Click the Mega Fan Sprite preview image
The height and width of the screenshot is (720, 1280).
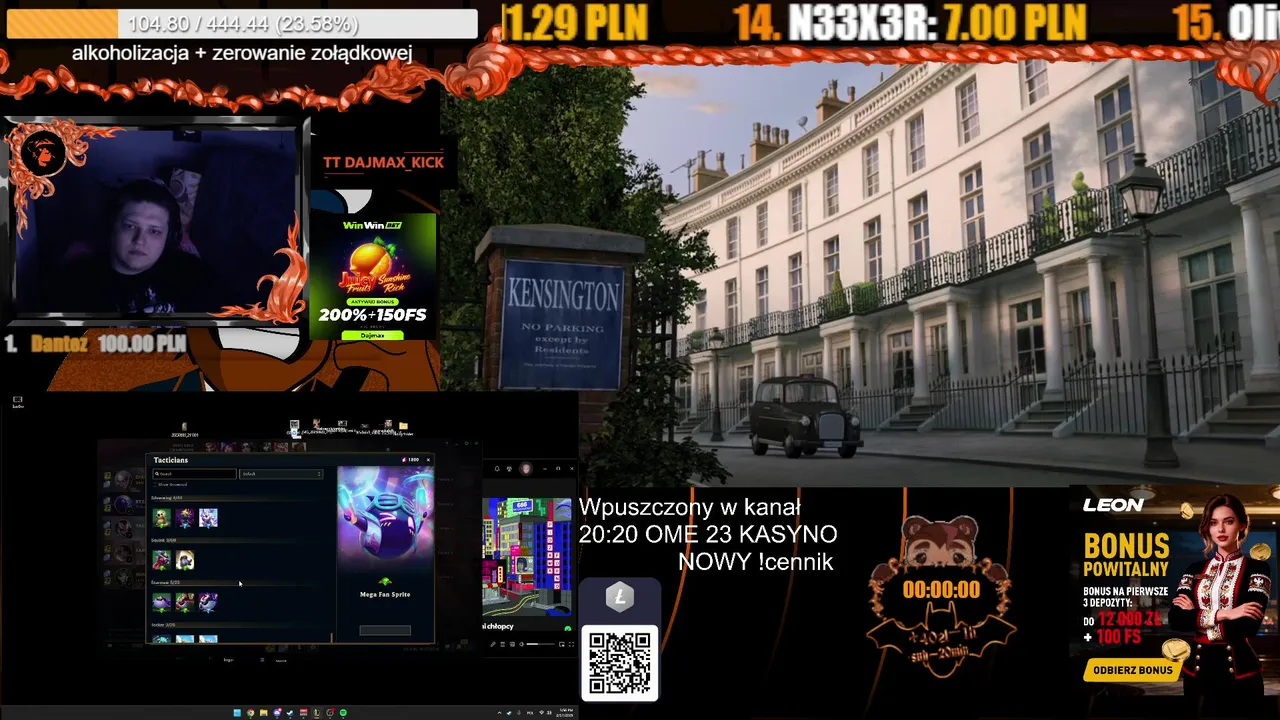tap(385, 520)
